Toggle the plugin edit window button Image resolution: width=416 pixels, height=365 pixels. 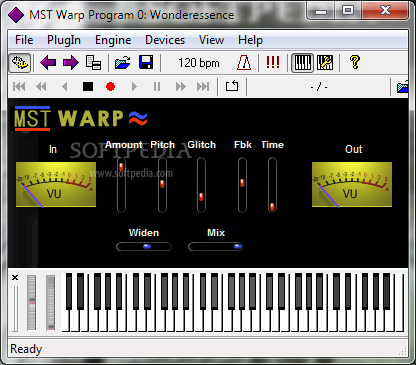click(19, 63)
